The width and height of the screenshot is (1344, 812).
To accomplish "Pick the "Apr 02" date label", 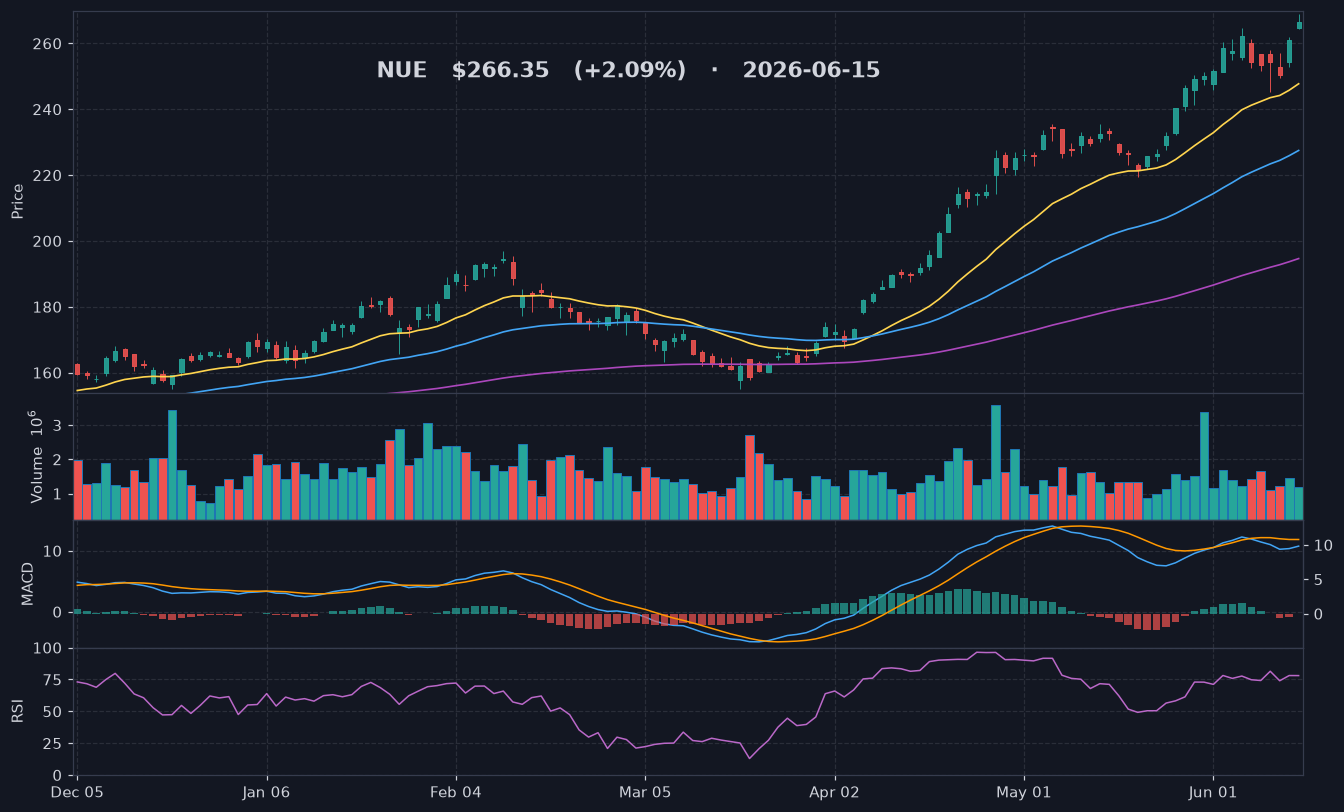I will point(834,793).
